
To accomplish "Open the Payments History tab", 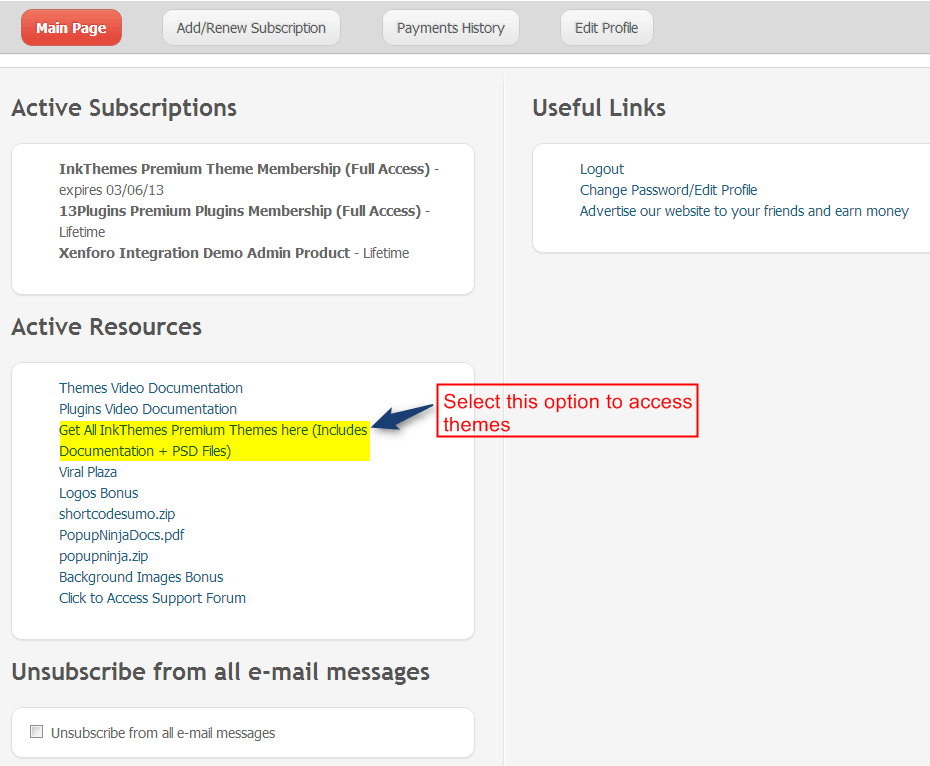I will tap(451, 28).
